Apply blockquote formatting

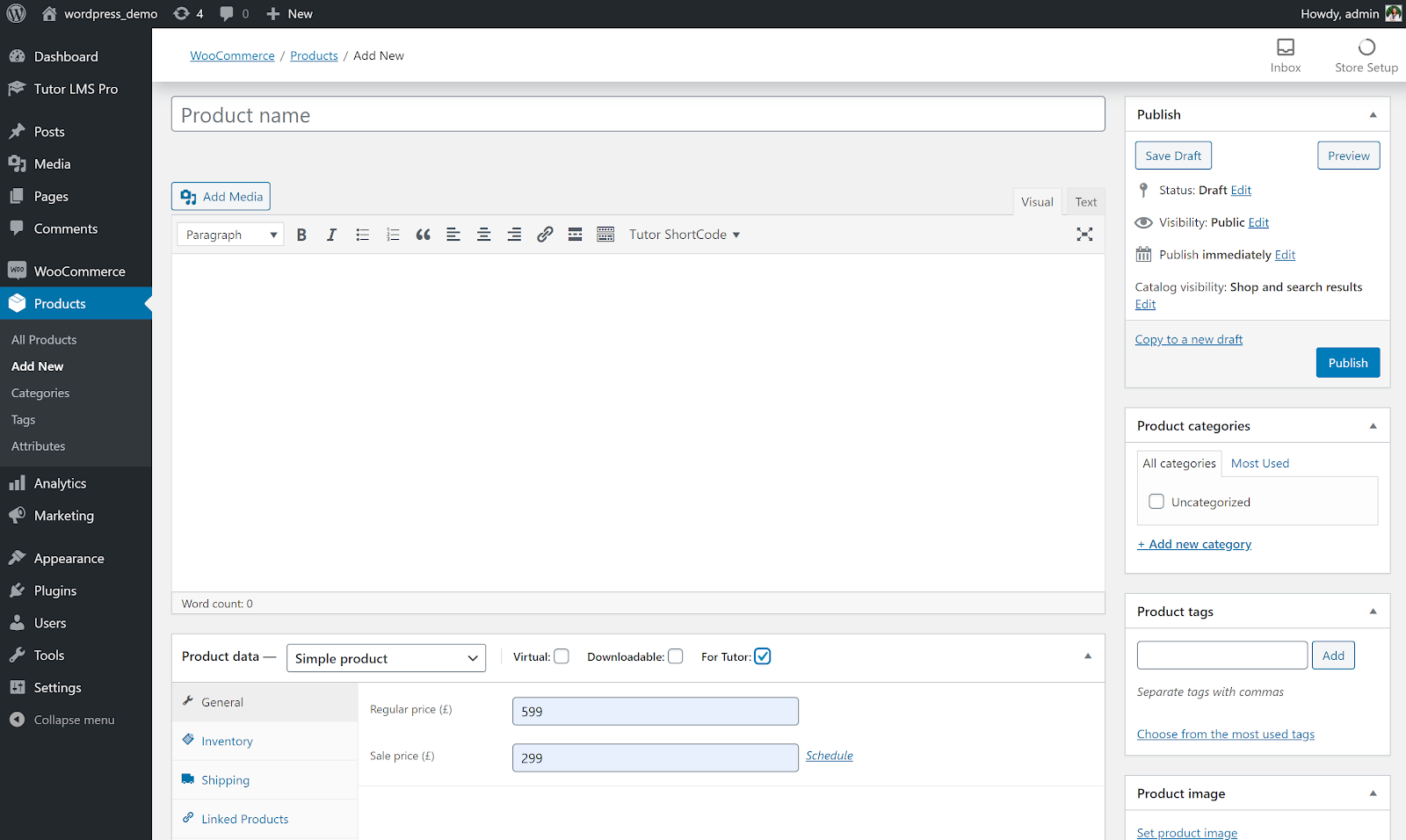click(x=423, y=235)
